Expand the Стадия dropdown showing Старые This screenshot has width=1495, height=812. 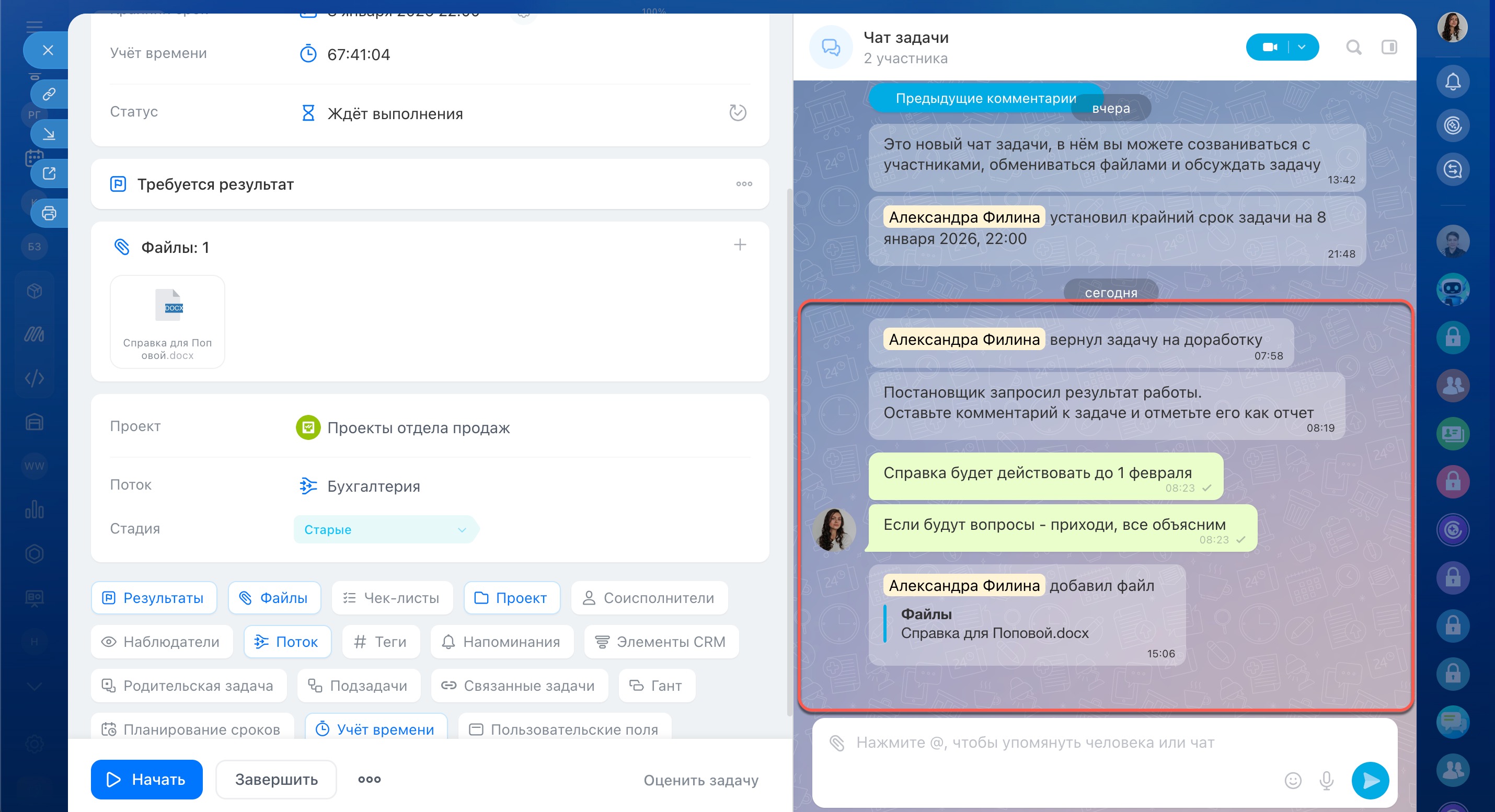[x=385, y=529]
